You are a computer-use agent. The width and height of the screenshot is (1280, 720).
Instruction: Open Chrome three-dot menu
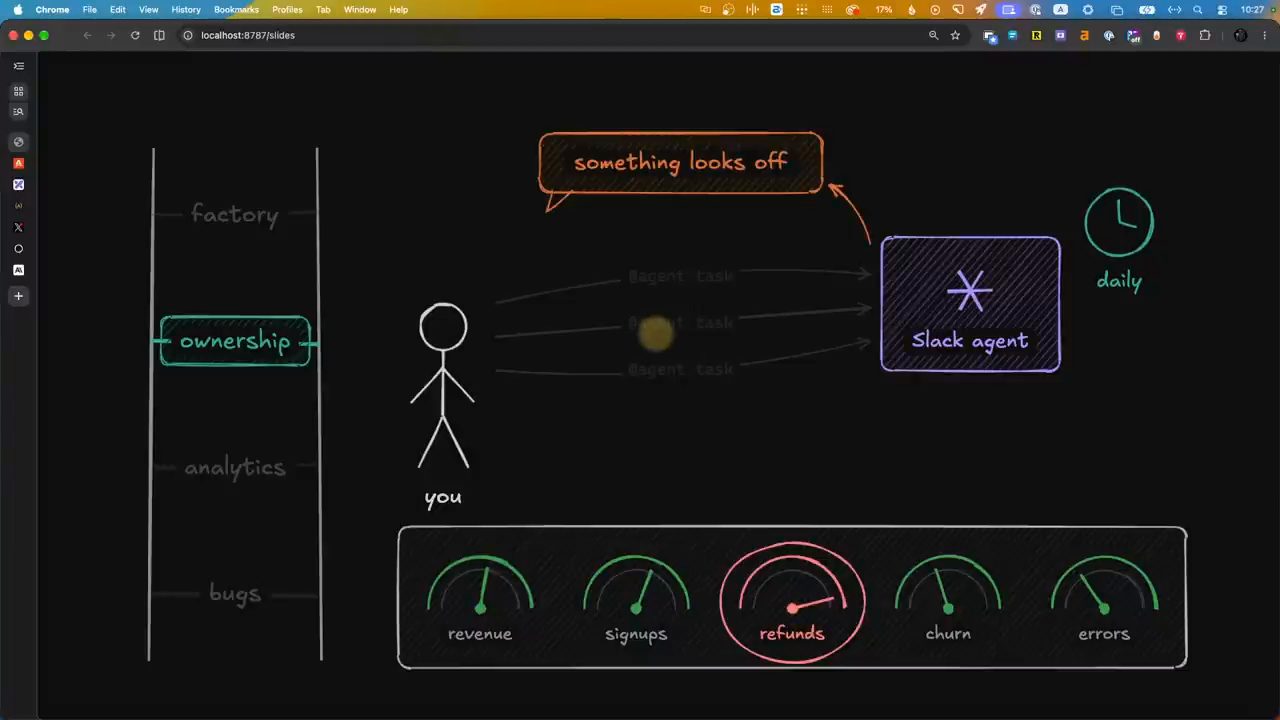1265,35
